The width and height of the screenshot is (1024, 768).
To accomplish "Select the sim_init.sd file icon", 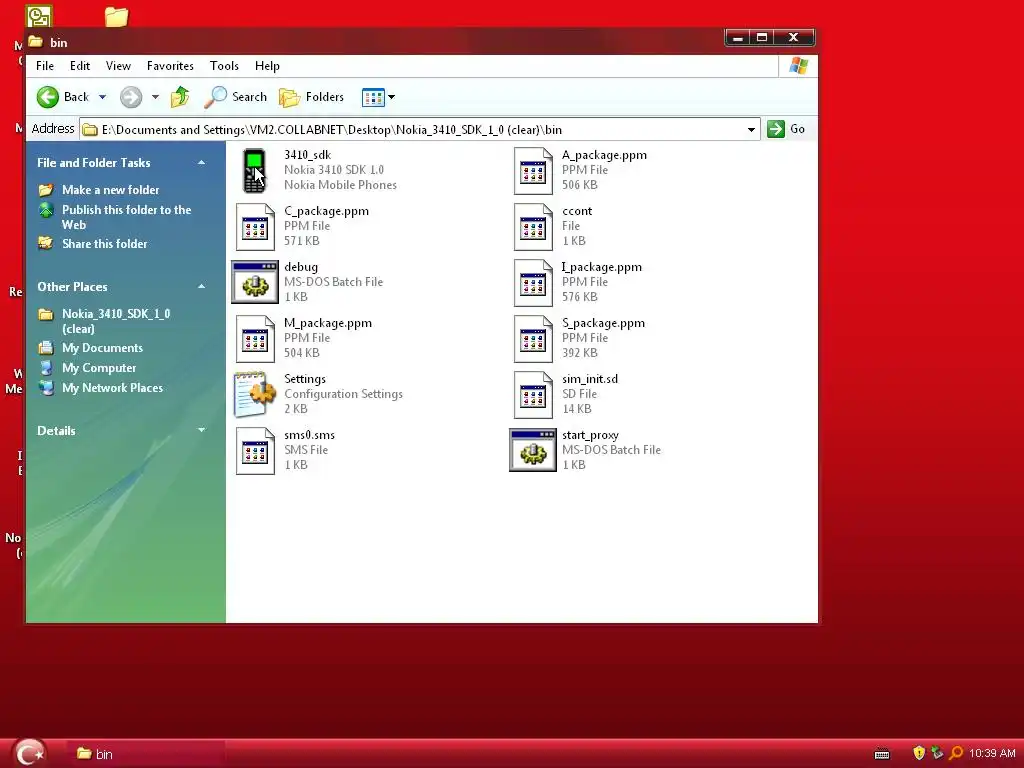I will (x=533, y=395).
